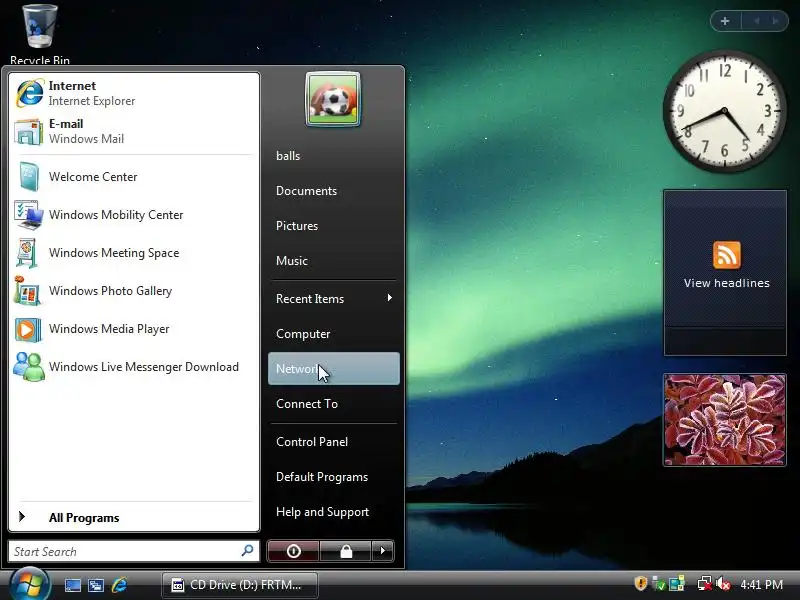
Task: Open the Pictures folder link
Action: click(334, 226)
